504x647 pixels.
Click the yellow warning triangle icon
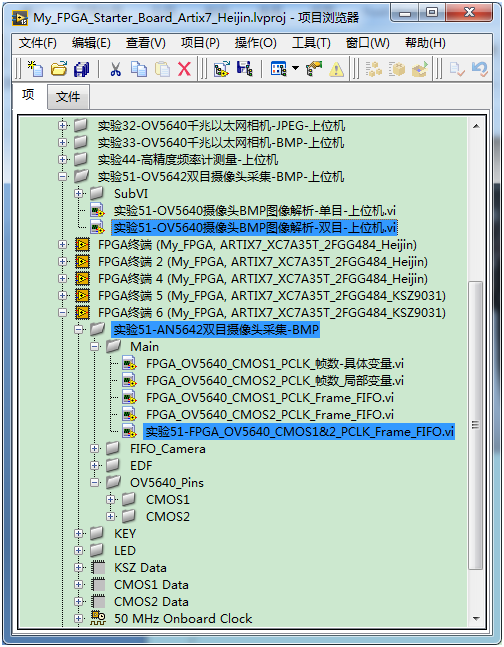coord(336,69)
